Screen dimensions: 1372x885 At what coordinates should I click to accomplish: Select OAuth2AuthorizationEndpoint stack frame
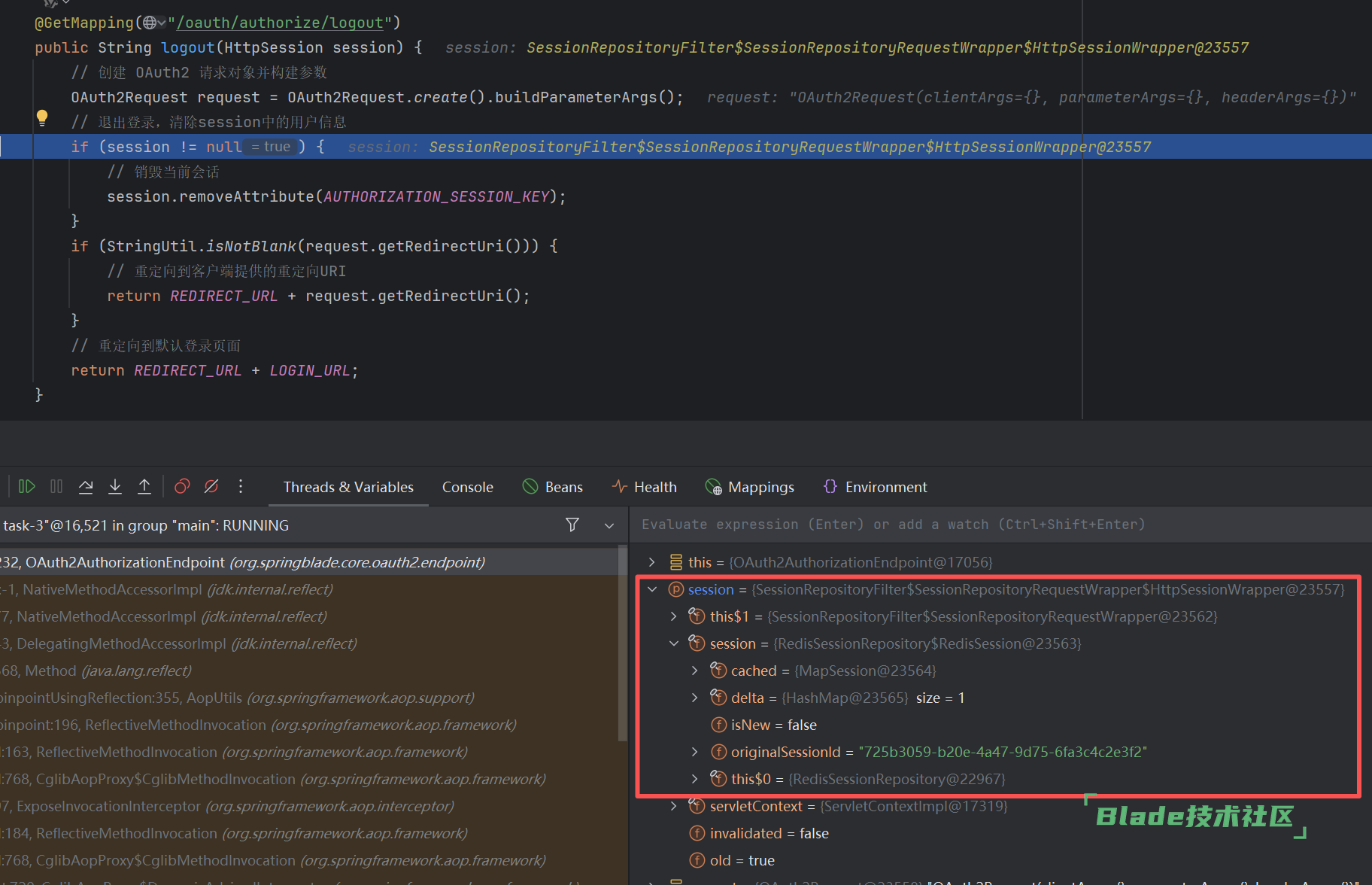(308, 562)
